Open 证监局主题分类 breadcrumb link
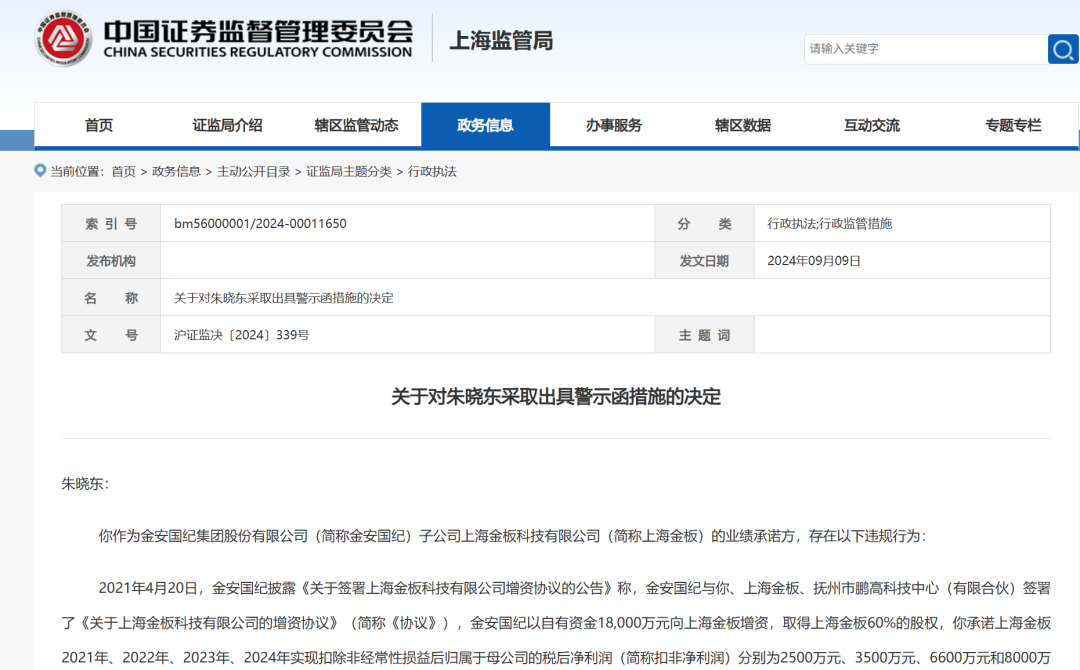Screen dimensions: 1080x670 (349, 172)
